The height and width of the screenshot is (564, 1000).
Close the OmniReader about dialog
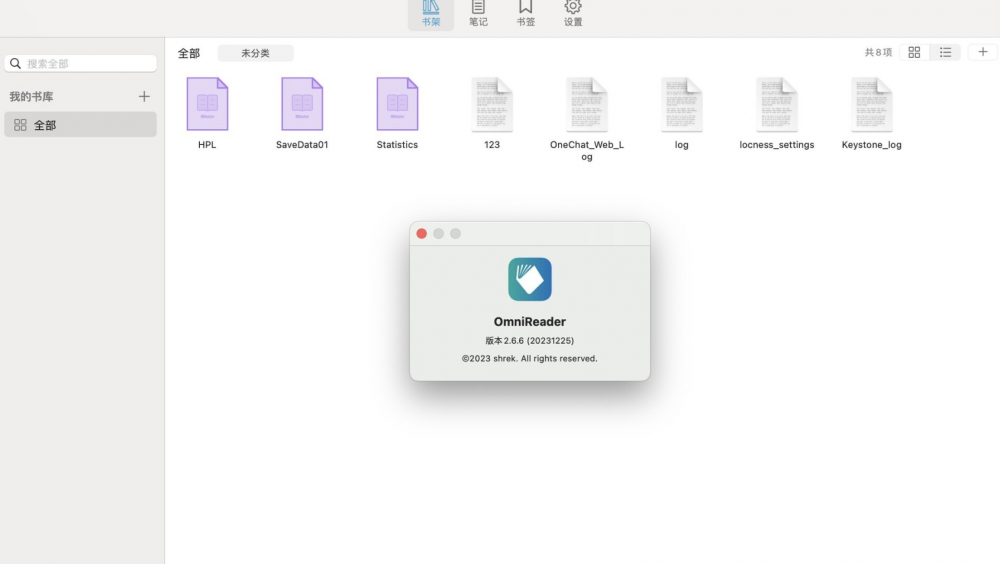pyautogui.click(x=422, y=234)
